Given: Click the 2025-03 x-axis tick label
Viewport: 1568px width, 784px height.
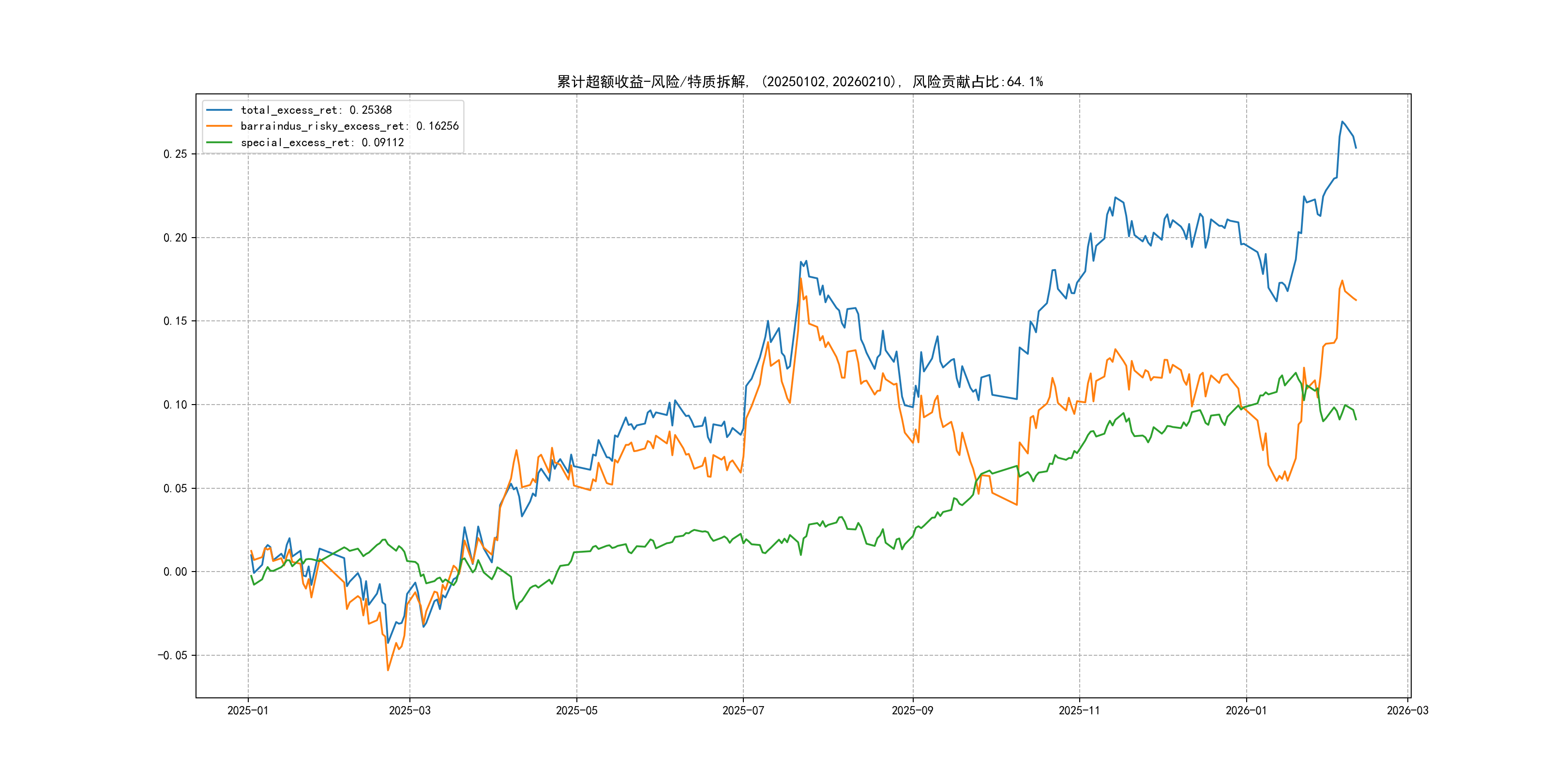Looking at the screenshot, I should [x=409, y=710].
